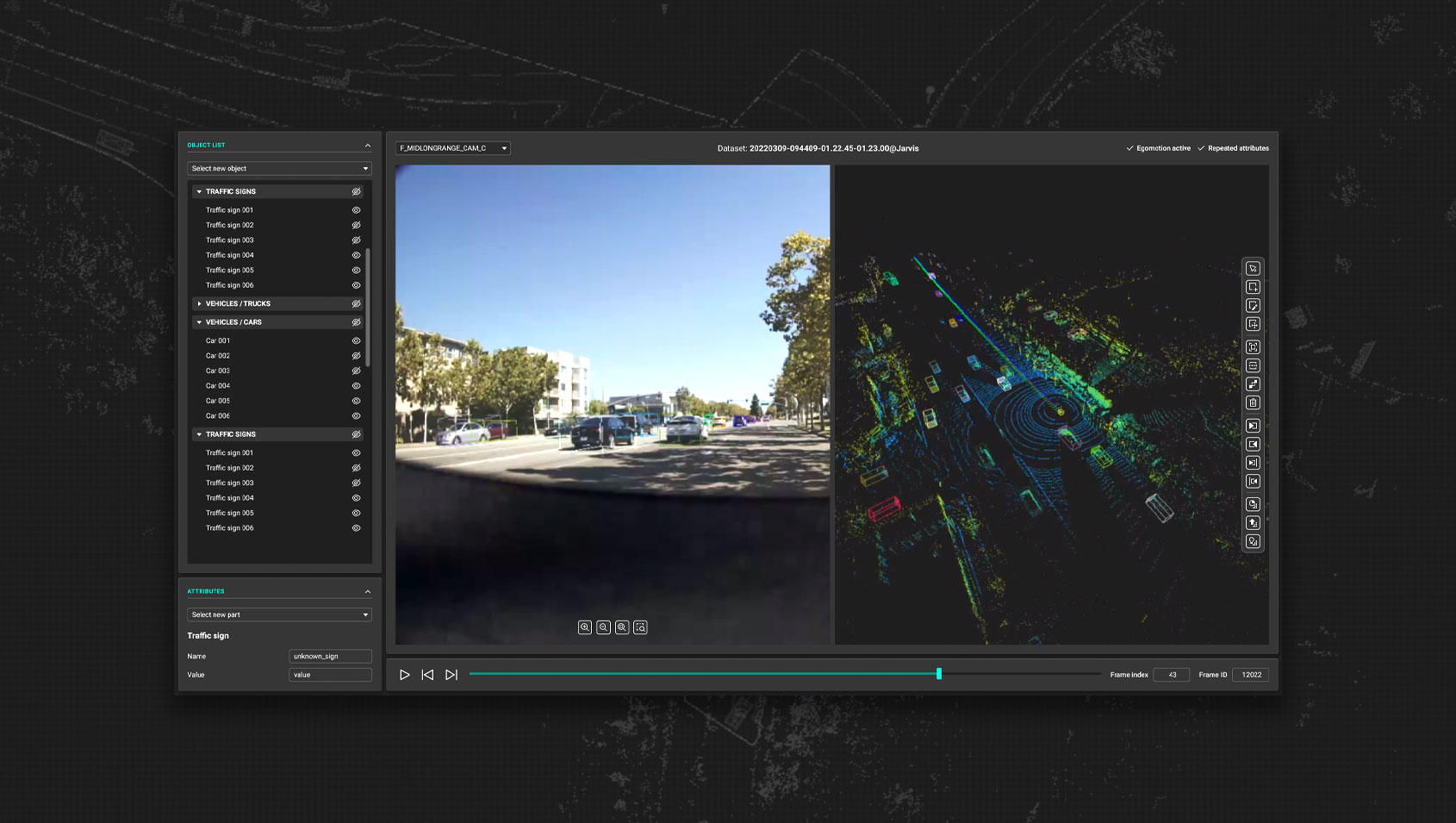The width and height of the screenshot is (1456, 823).
Task: Click the timeline slider handle
Action: coord(939,674)
